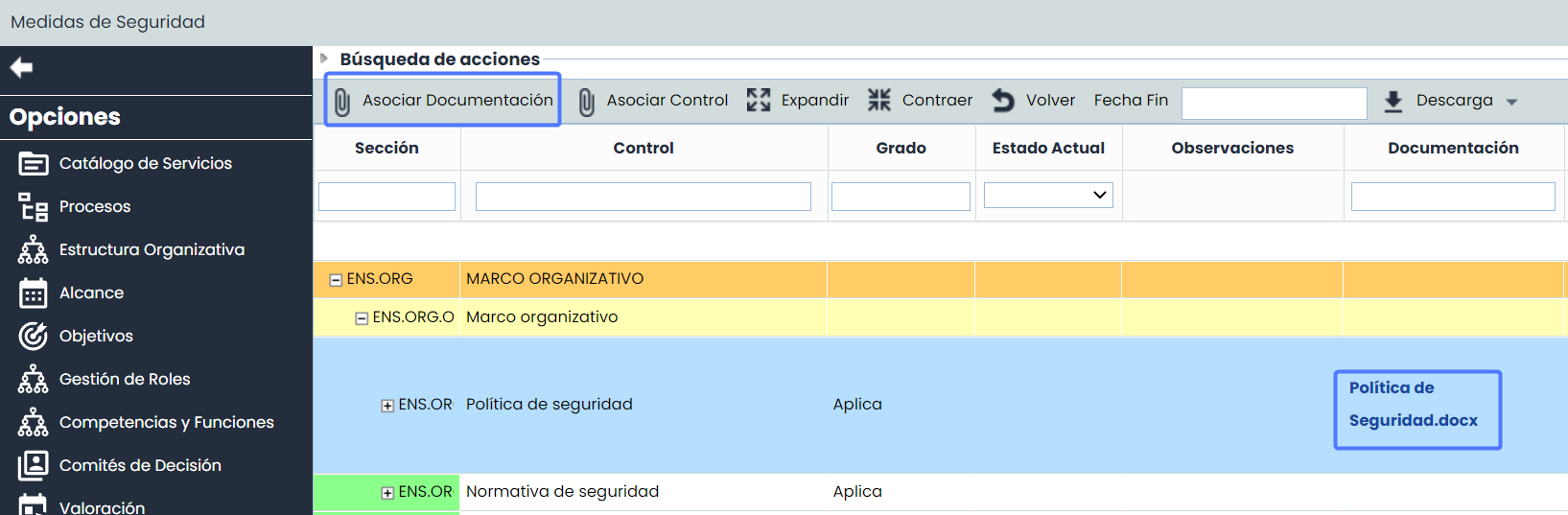The image size is (1568, 515).
Task: Expand the Política de seguridad row
Action: pyautogui.click(x=387, y=406)
